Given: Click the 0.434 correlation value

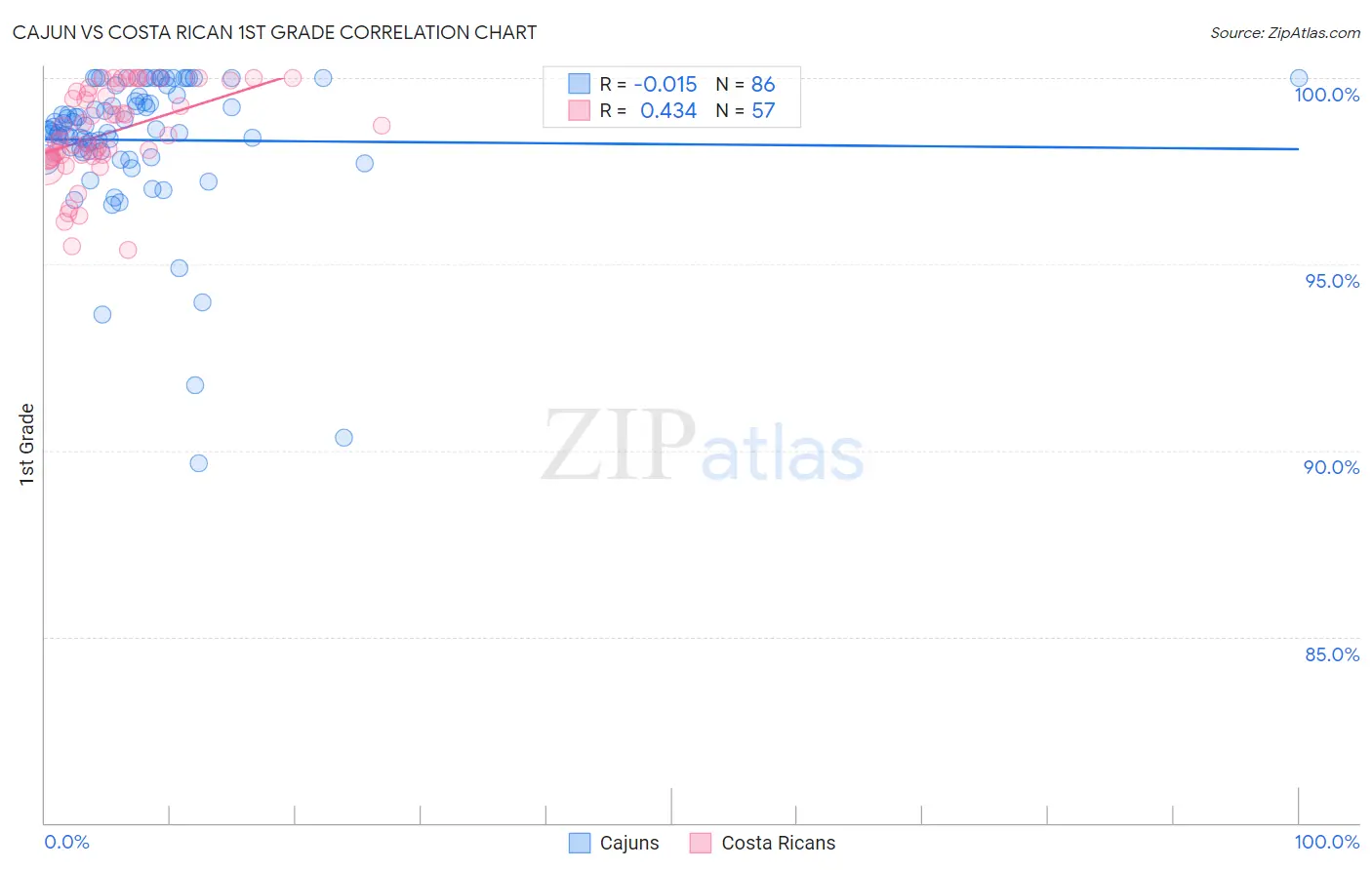Looking at the screenshot, I should (668, 110).
